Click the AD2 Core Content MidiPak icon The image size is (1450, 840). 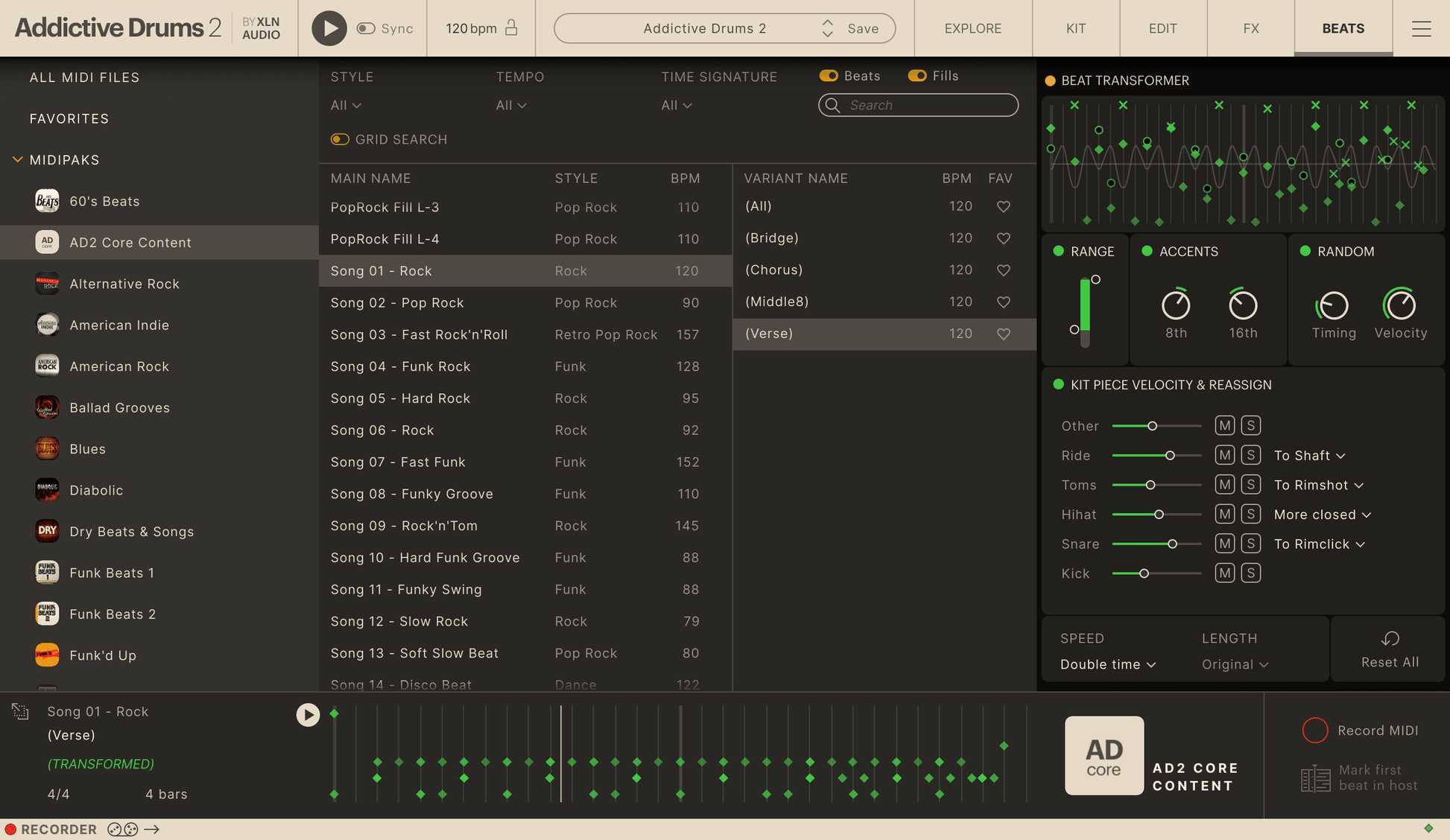(47, 242)
